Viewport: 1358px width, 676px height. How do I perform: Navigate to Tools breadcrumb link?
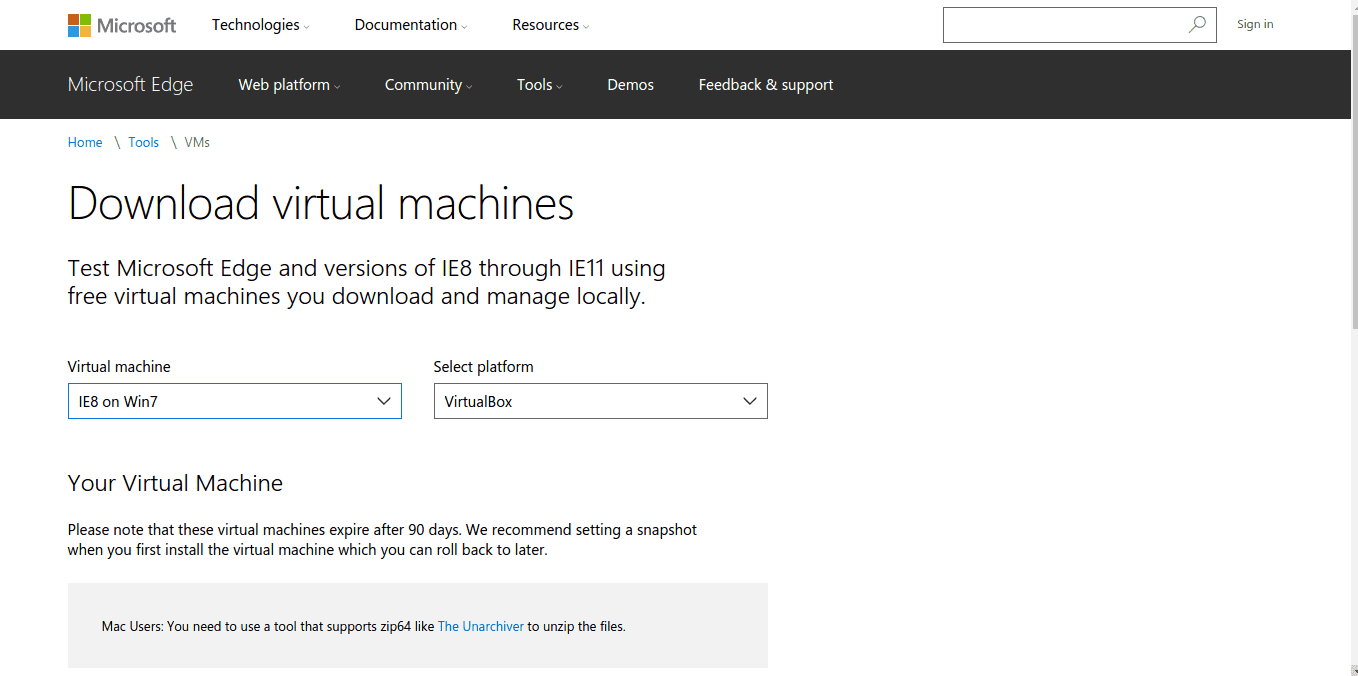tap(143, 142)
